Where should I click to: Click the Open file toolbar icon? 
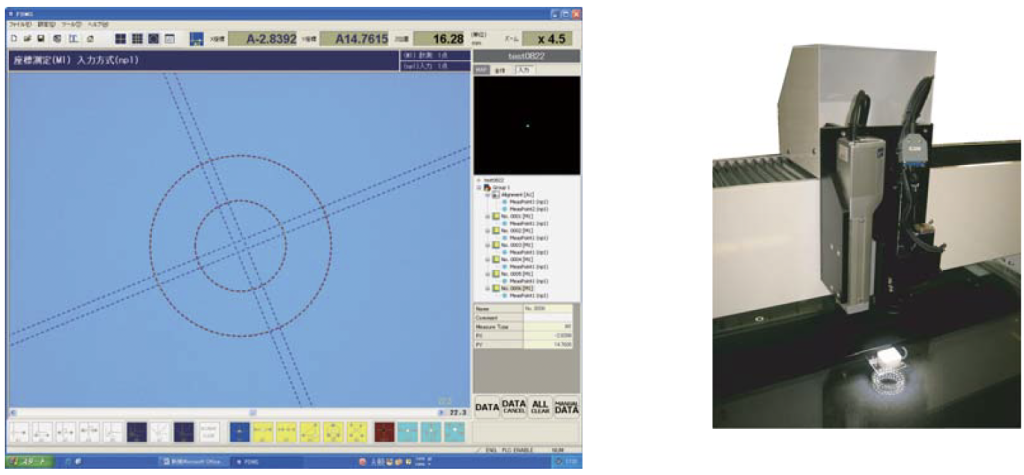(x=27, y=39)
